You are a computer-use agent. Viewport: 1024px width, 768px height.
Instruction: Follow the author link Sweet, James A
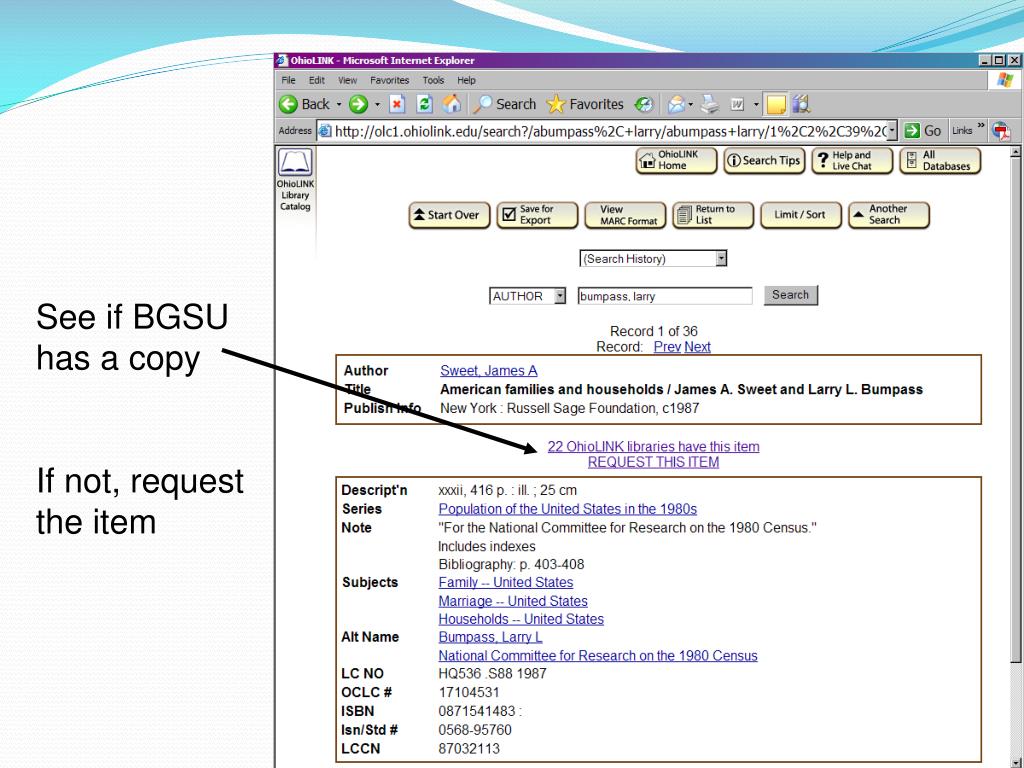click(488, 371)
